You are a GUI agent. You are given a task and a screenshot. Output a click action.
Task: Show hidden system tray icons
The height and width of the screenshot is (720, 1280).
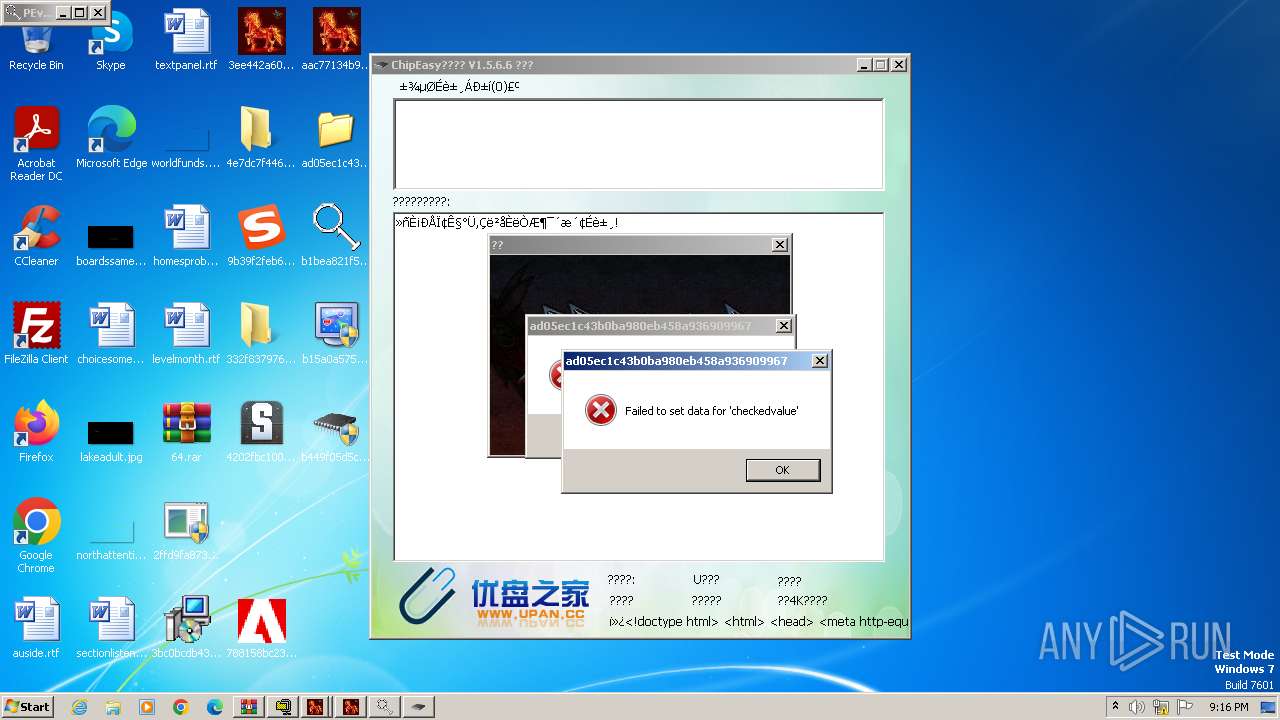pos(1115,706)
